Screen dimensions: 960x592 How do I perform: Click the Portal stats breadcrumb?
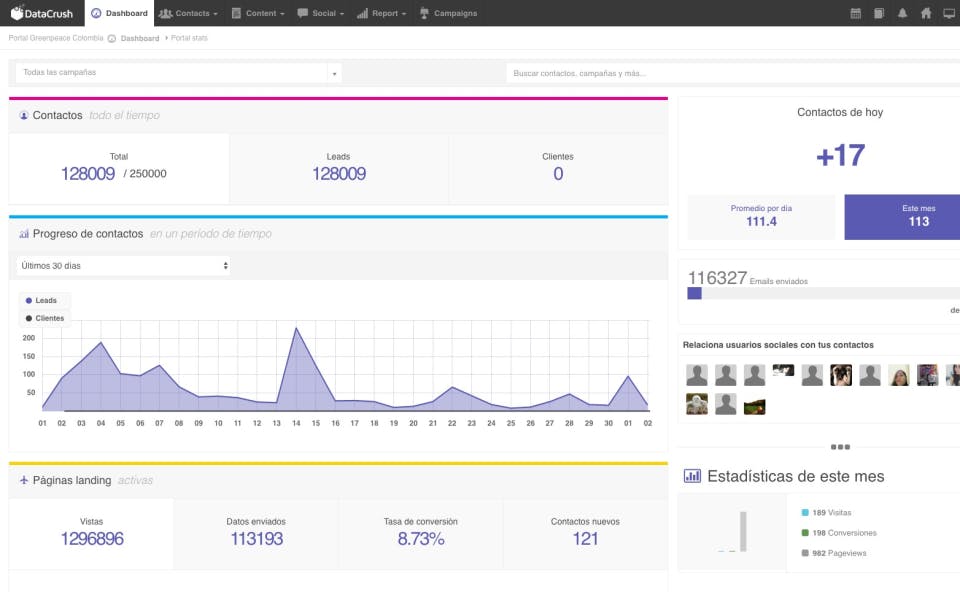click(189, 38)
